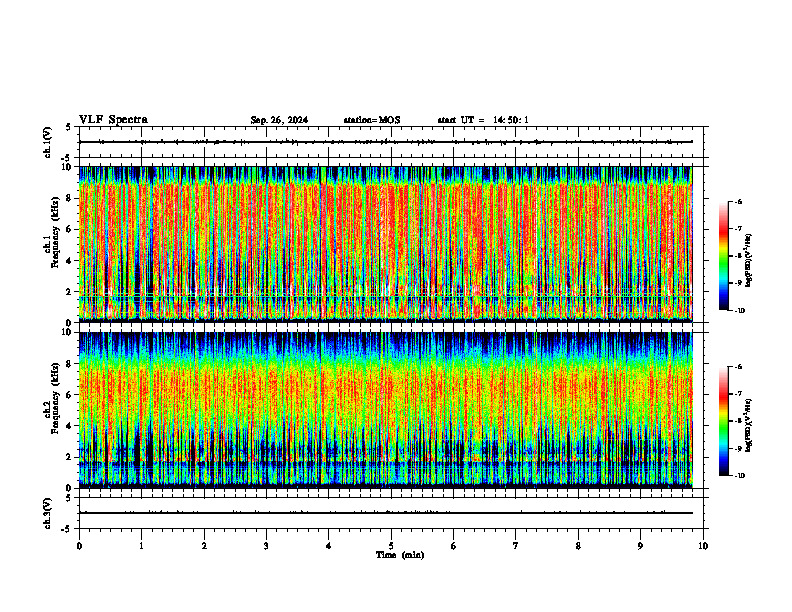The width and height of the screenshot is (792, 612).
Task: Click the ch.3 voltage waveform trace
Action: click(386, 513)
